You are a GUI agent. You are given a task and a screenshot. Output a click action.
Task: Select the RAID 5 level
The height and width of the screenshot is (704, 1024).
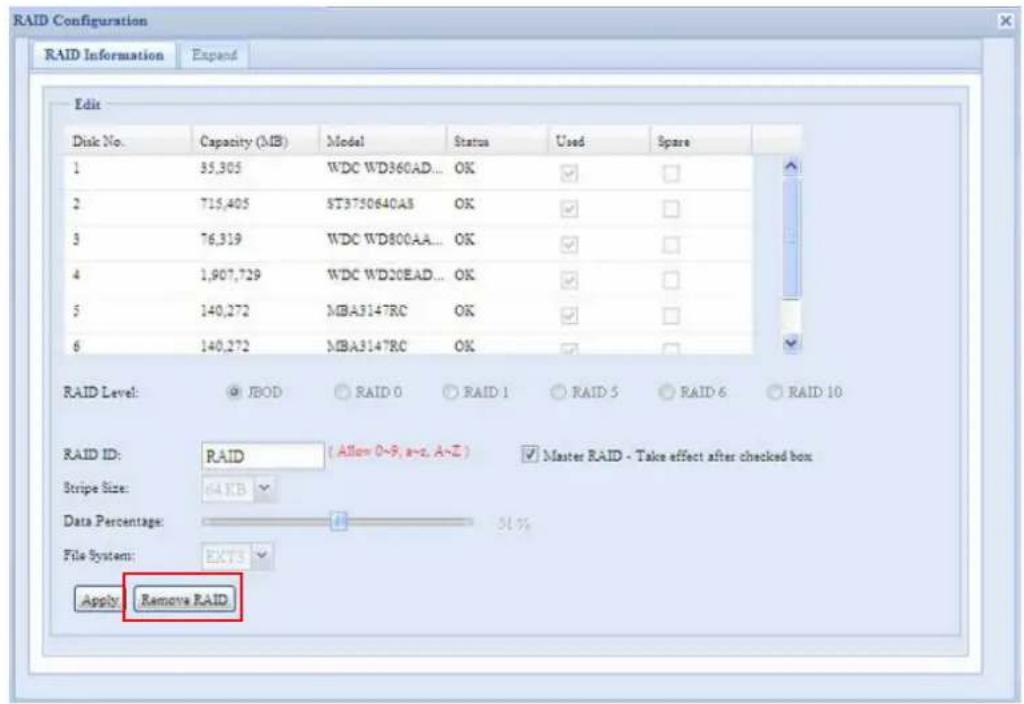click(558, 392)
